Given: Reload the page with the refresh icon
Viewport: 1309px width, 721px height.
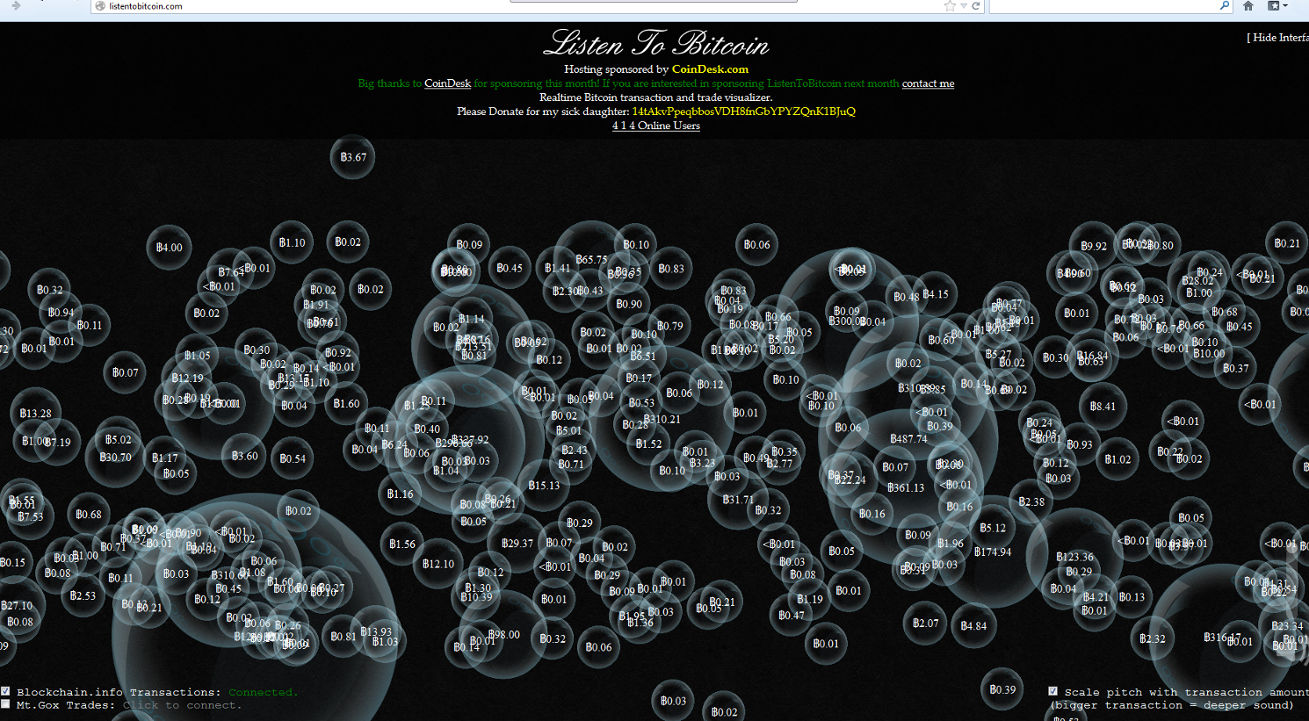Looking at the screenshot, I should click(975, 6).
